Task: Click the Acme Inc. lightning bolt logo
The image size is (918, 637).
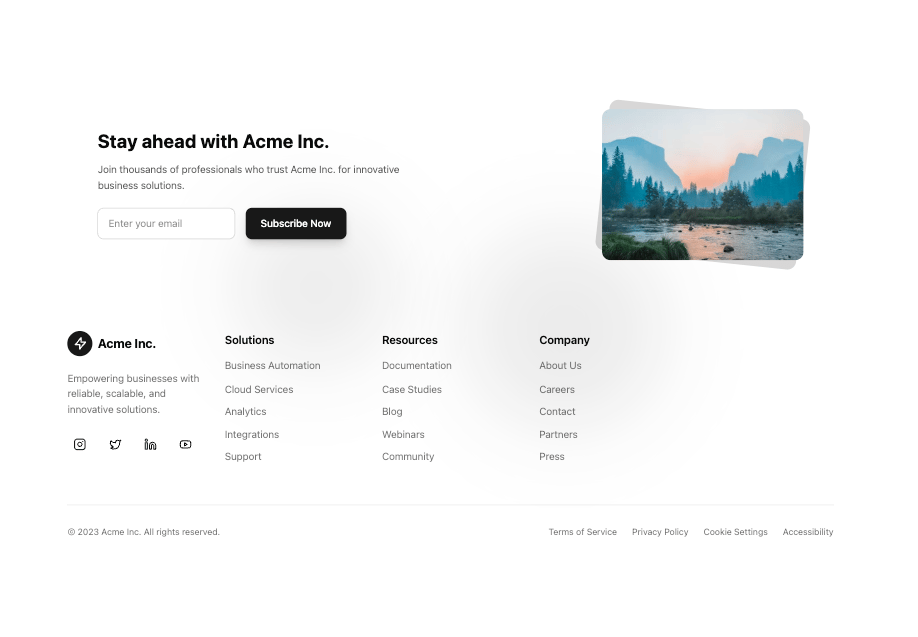Action: click(80, 344)
